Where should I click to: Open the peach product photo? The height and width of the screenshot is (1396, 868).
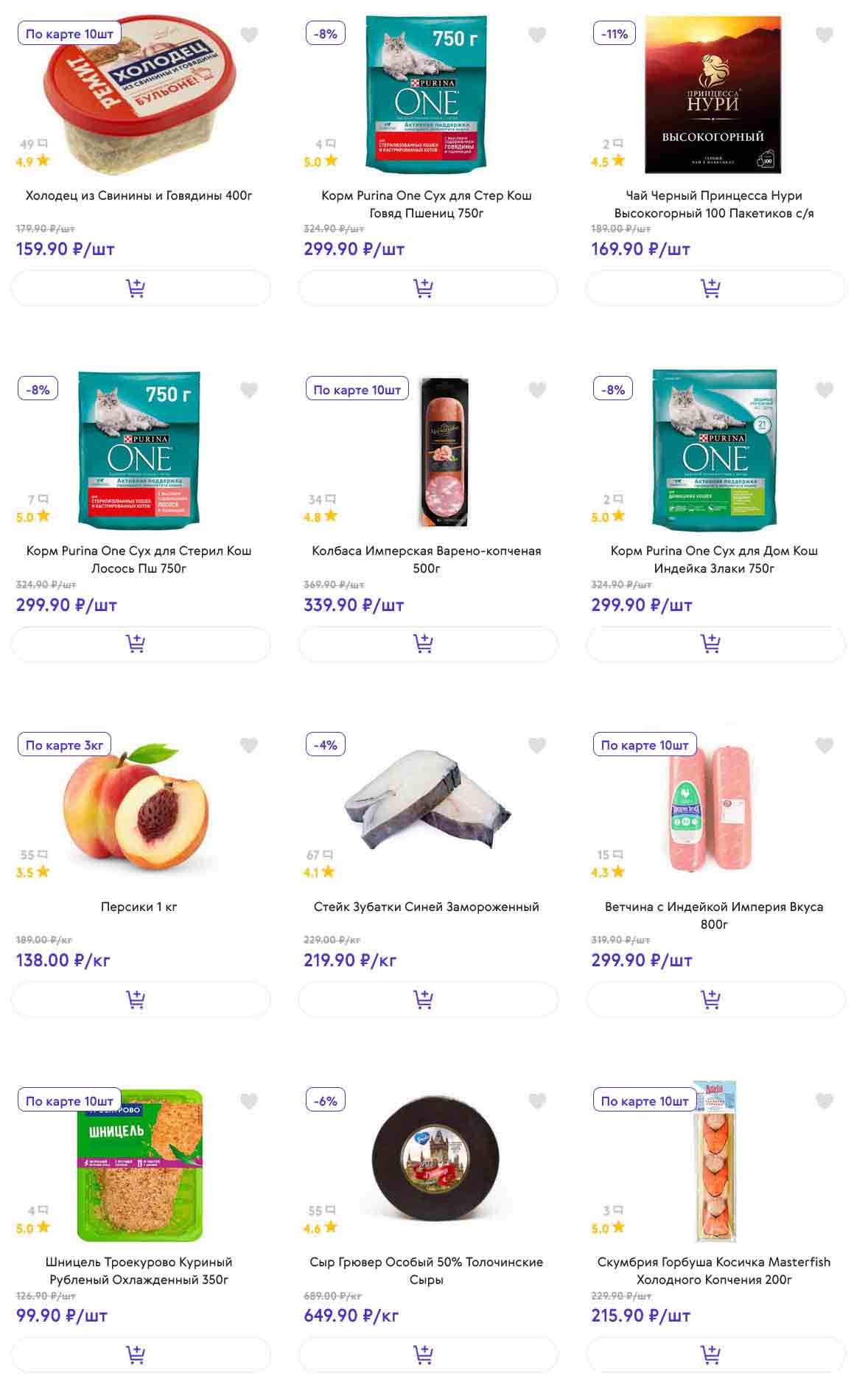(x=137, y=807)
